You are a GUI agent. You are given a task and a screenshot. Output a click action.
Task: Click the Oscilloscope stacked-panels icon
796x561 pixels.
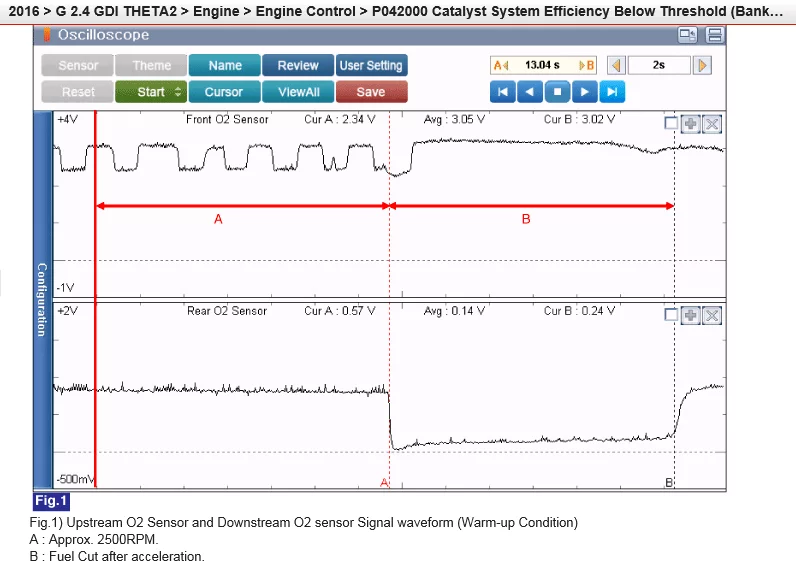715,35
